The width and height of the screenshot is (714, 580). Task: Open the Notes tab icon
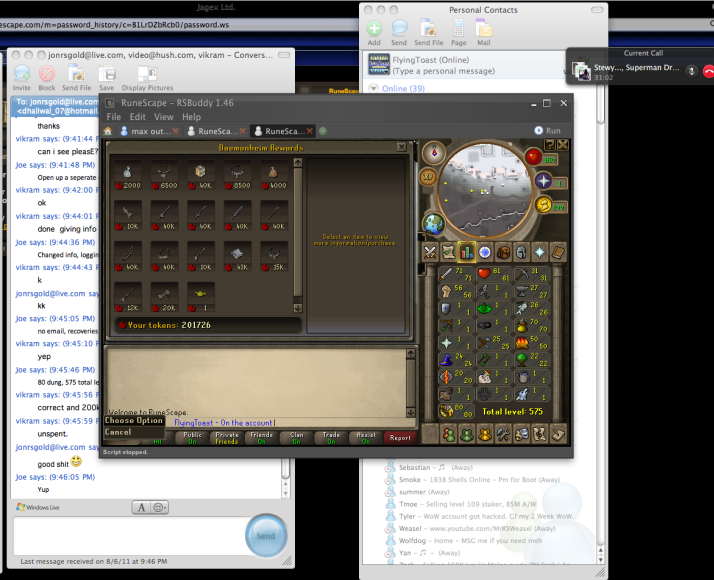(558, 434)
